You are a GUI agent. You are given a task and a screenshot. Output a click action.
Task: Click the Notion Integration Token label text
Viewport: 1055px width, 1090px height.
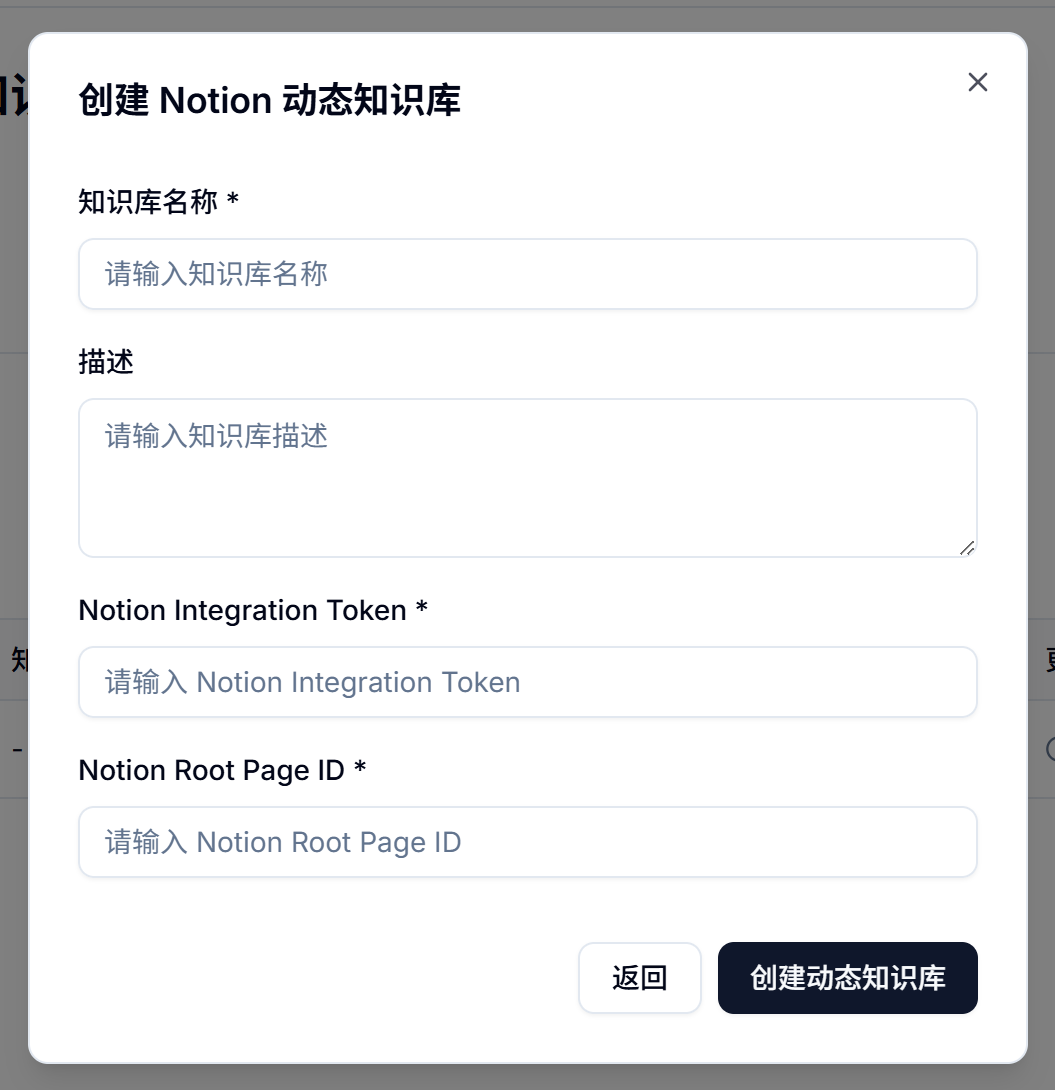pyautogui.click(x=240, y=610)
